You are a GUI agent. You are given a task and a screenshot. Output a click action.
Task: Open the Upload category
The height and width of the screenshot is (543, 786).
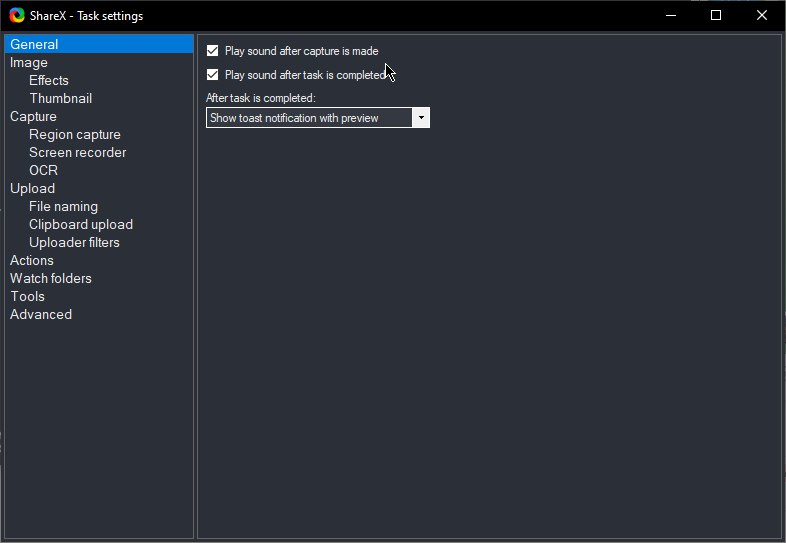pos(32,189)
